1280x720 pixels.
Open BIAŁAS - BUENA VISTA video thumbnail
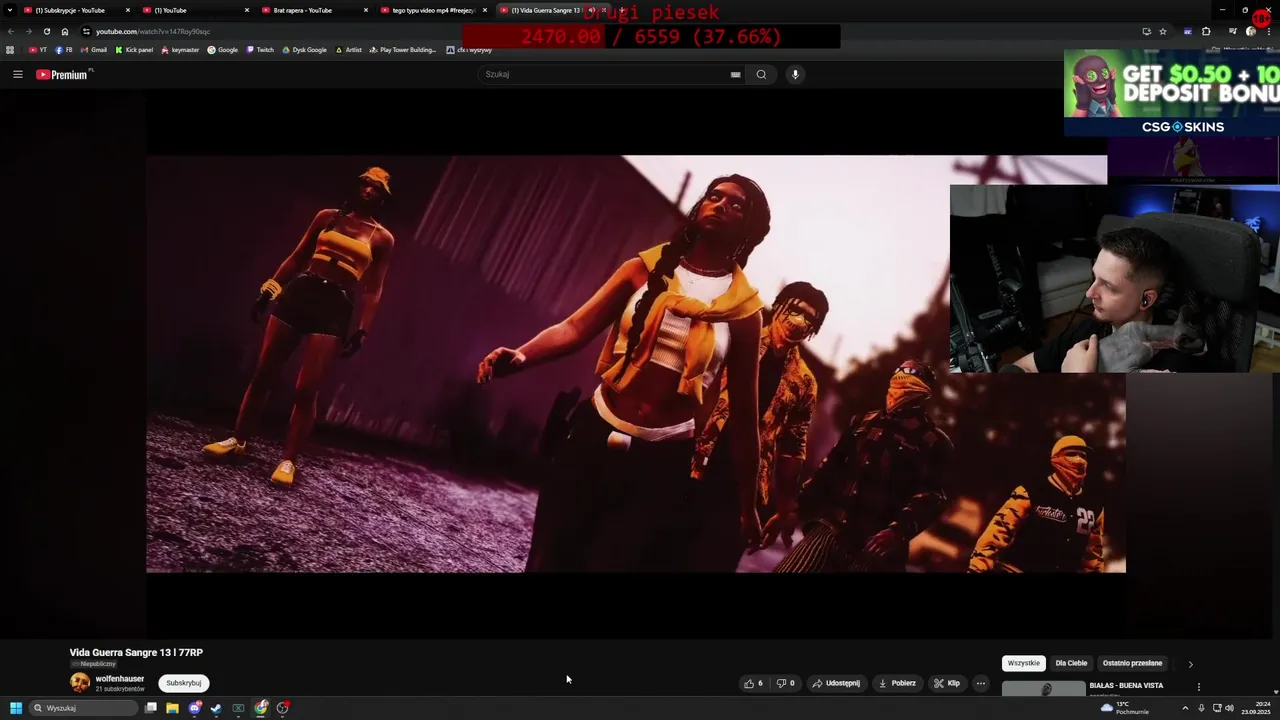(x=1043, y=688)
